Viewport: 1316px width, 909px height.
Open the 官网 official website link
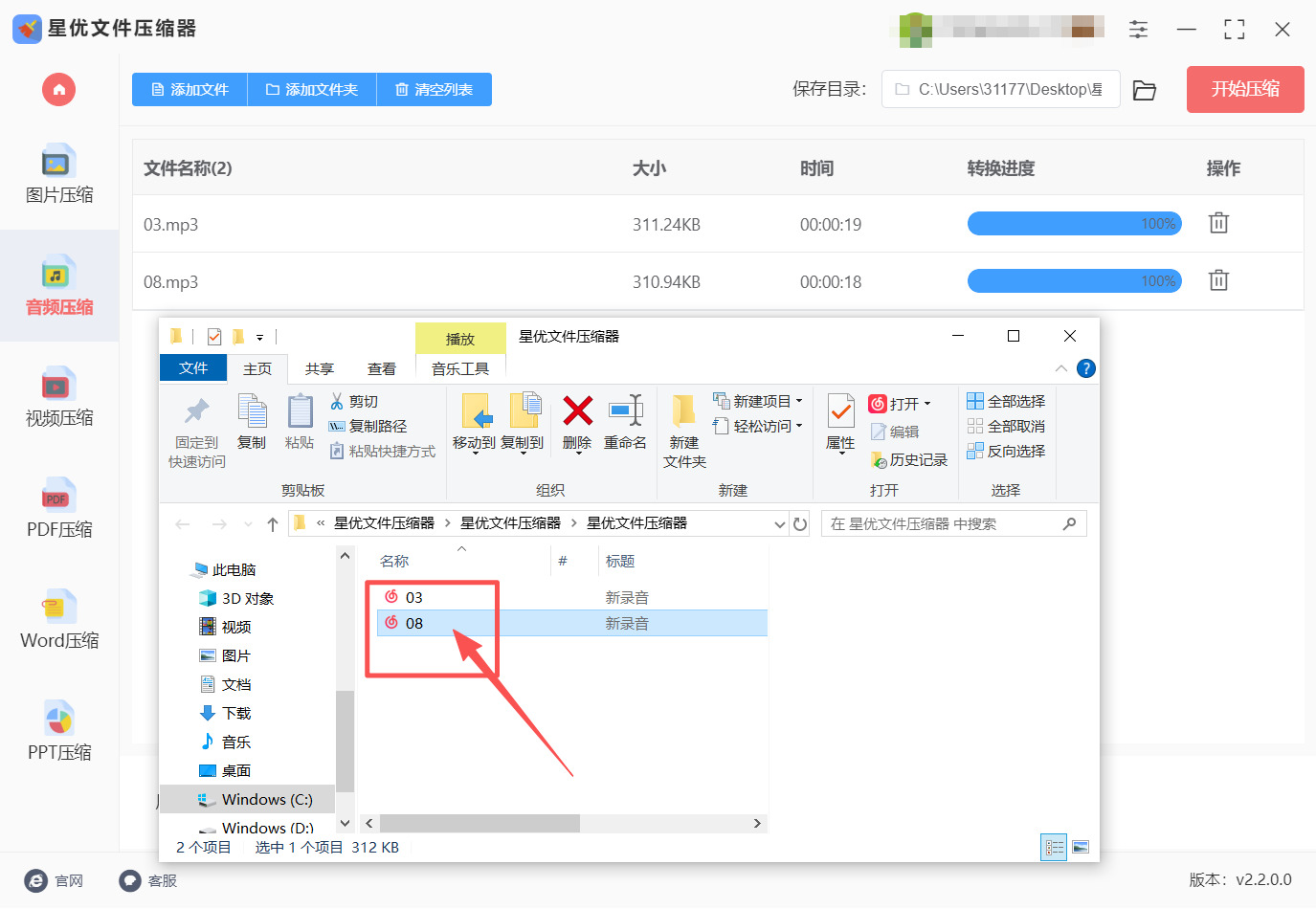click(x=55, y=880)
